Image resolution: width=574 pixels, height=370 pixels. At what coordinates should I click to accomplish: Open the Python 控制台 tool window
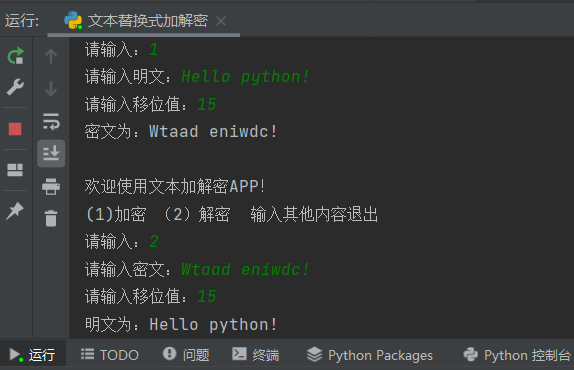pyautogui.click(x=517, y=355)
